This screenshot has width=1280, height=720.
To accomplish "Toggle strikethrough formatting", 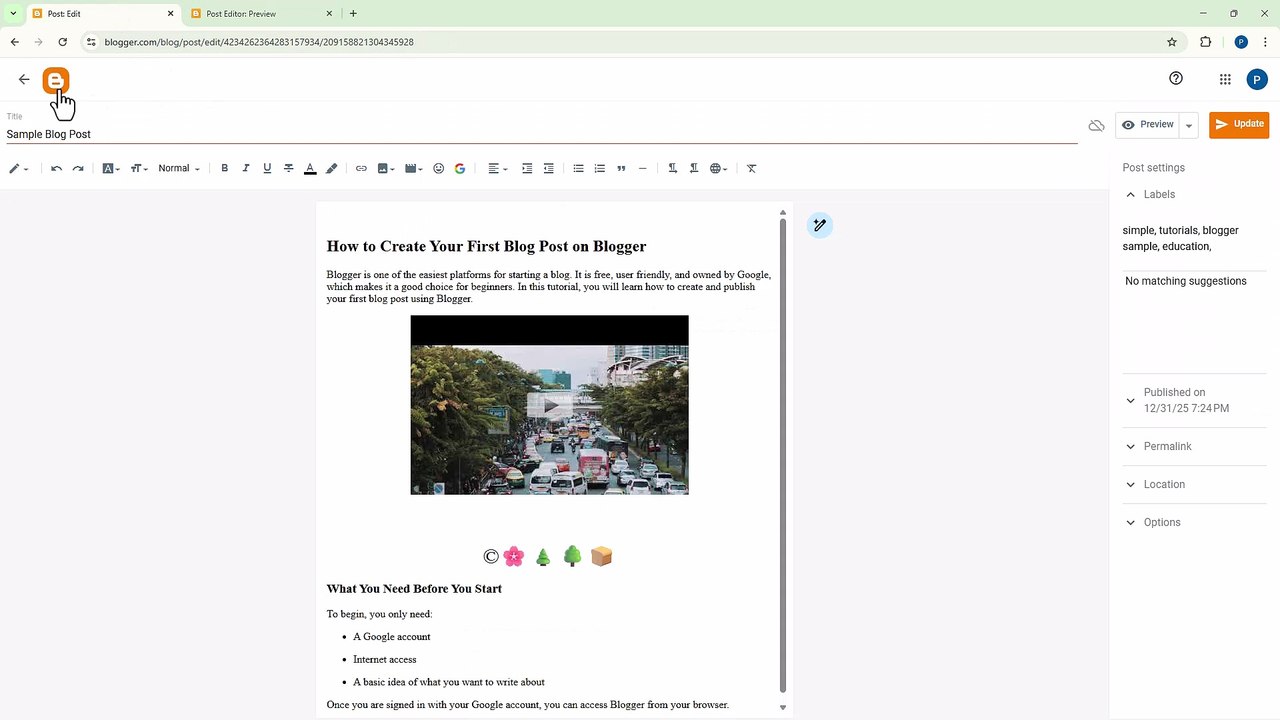I will [289, 168].
